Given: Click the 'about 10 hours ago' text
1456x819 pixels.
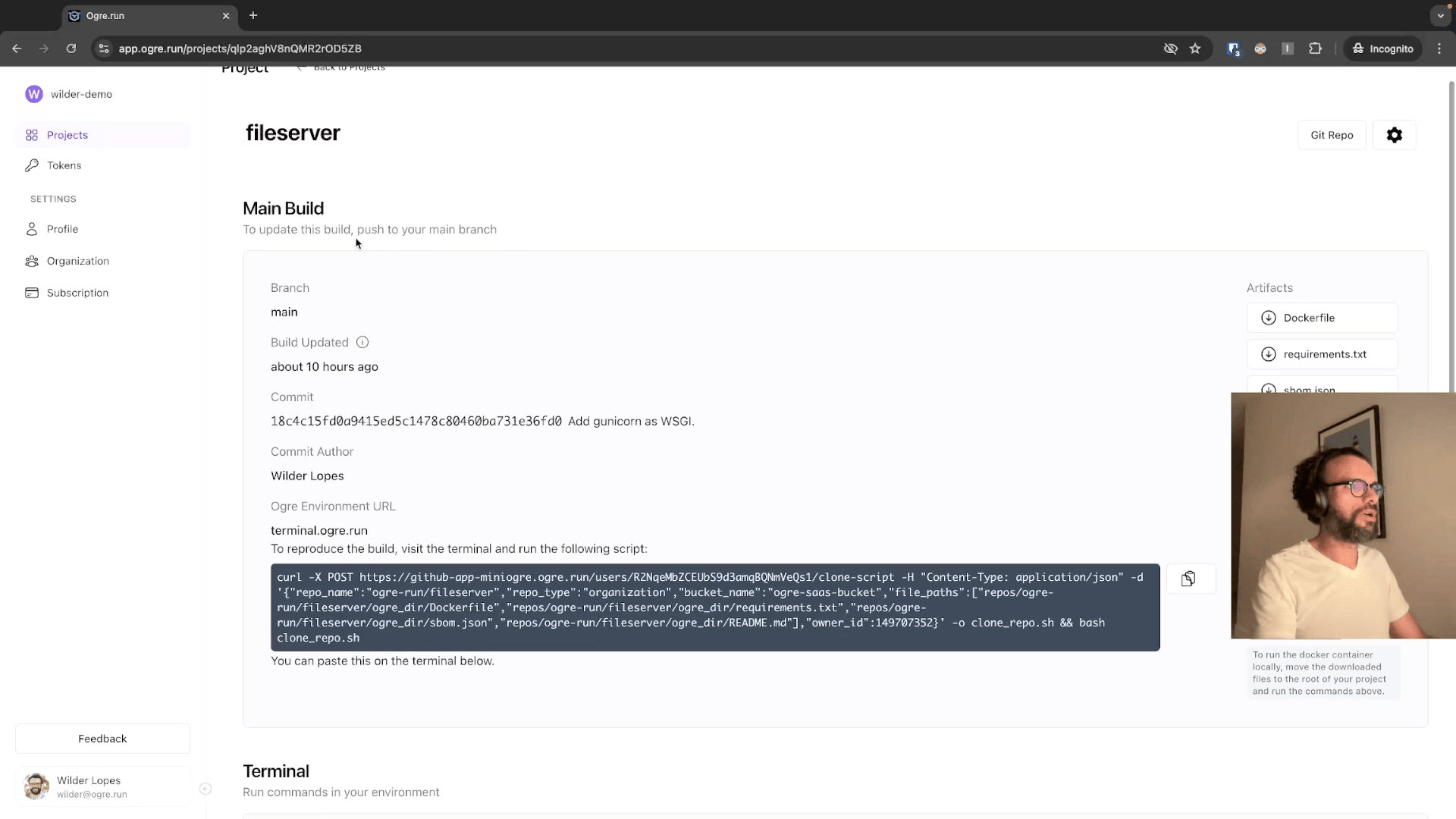Looking at the screenshot, I should click(x=325, y=366).
